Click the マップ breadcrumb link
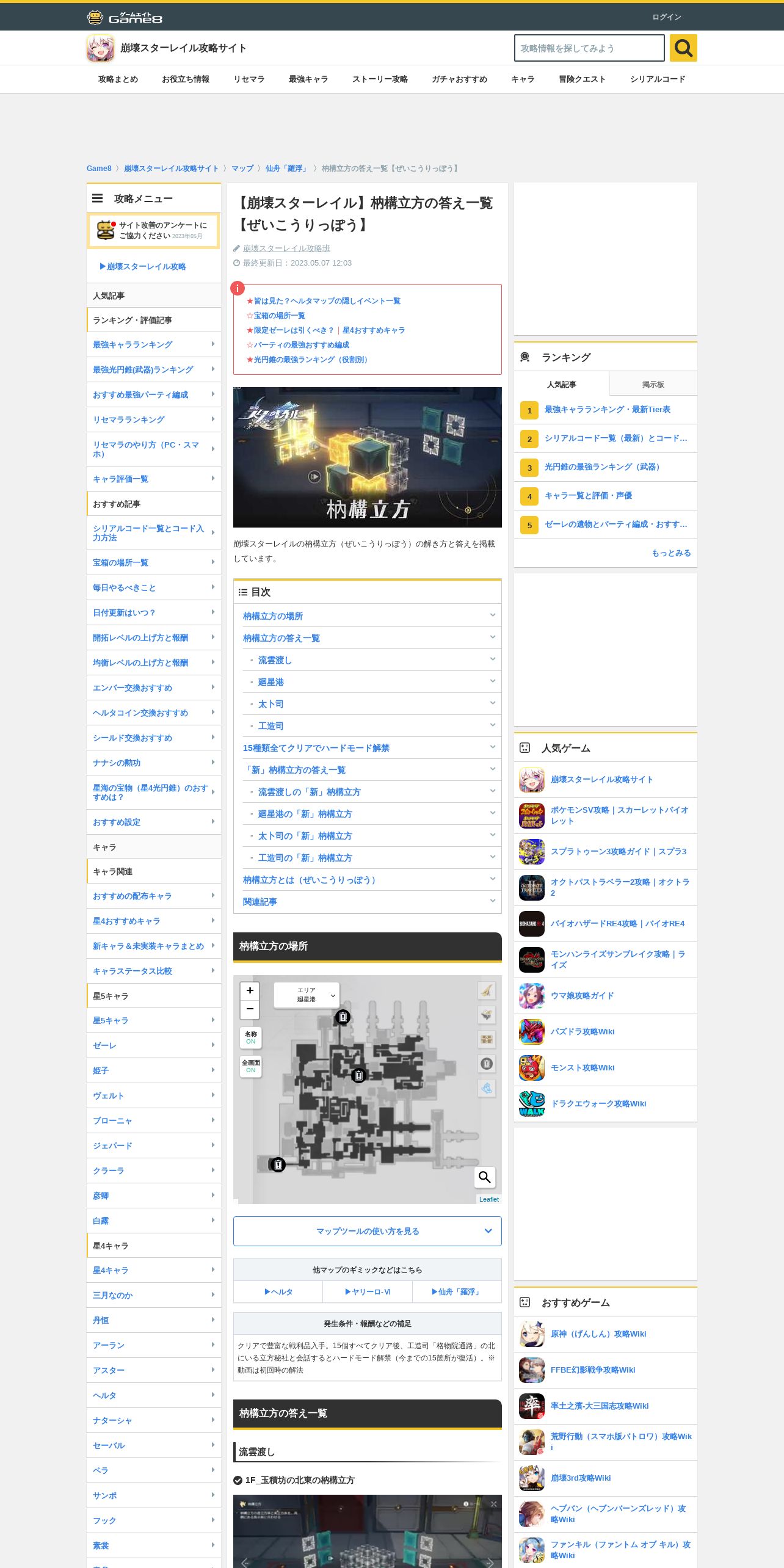Screen dimensions: 784x1568 242,168
